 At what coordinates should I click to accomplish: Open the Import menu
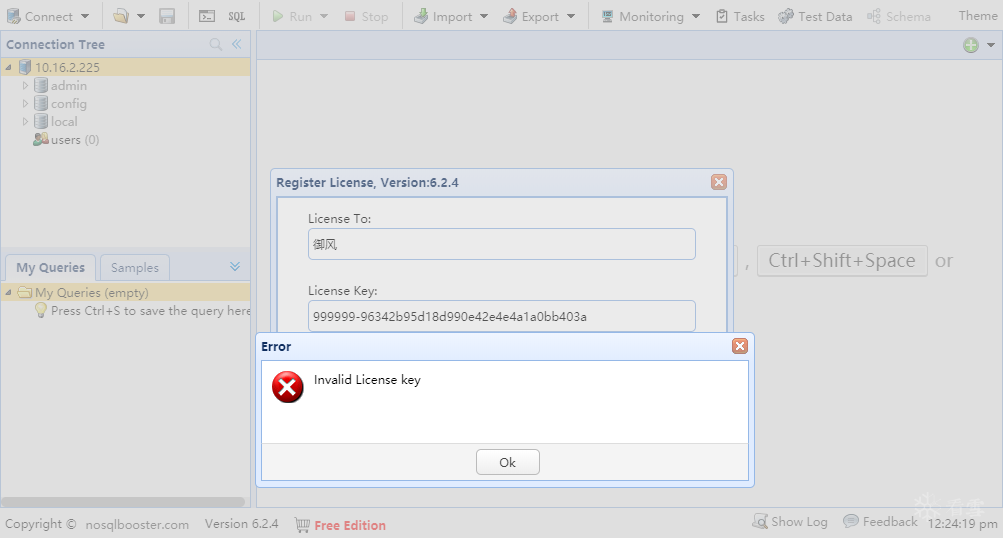(x=450, y=17)
